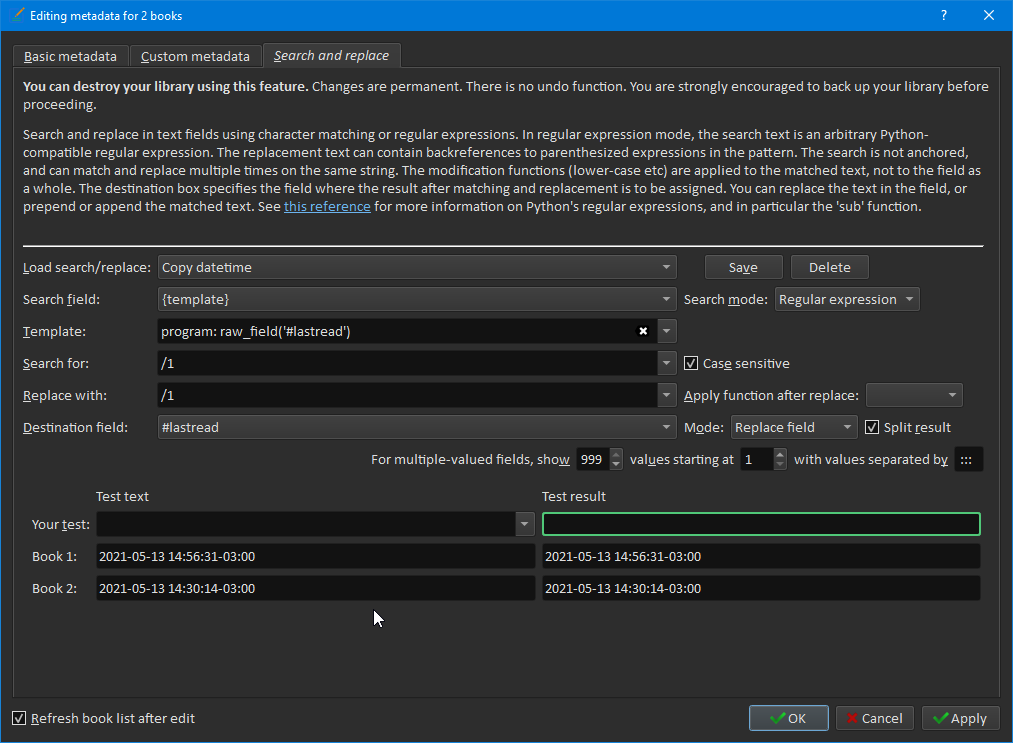Uncheck the Split result checkbox
Screen dimensions: 1013x743
872,427
